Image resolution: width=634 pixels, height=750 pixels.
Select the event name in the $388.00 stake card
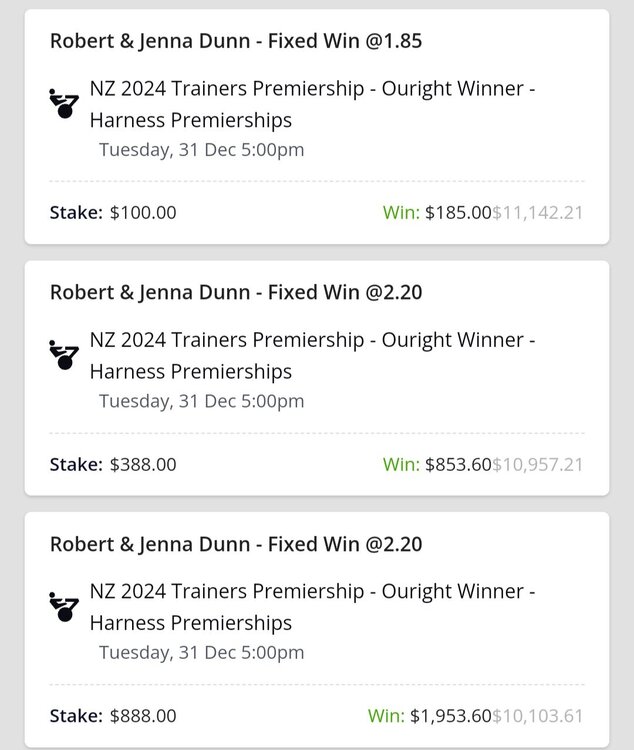[x=313, y=355]
